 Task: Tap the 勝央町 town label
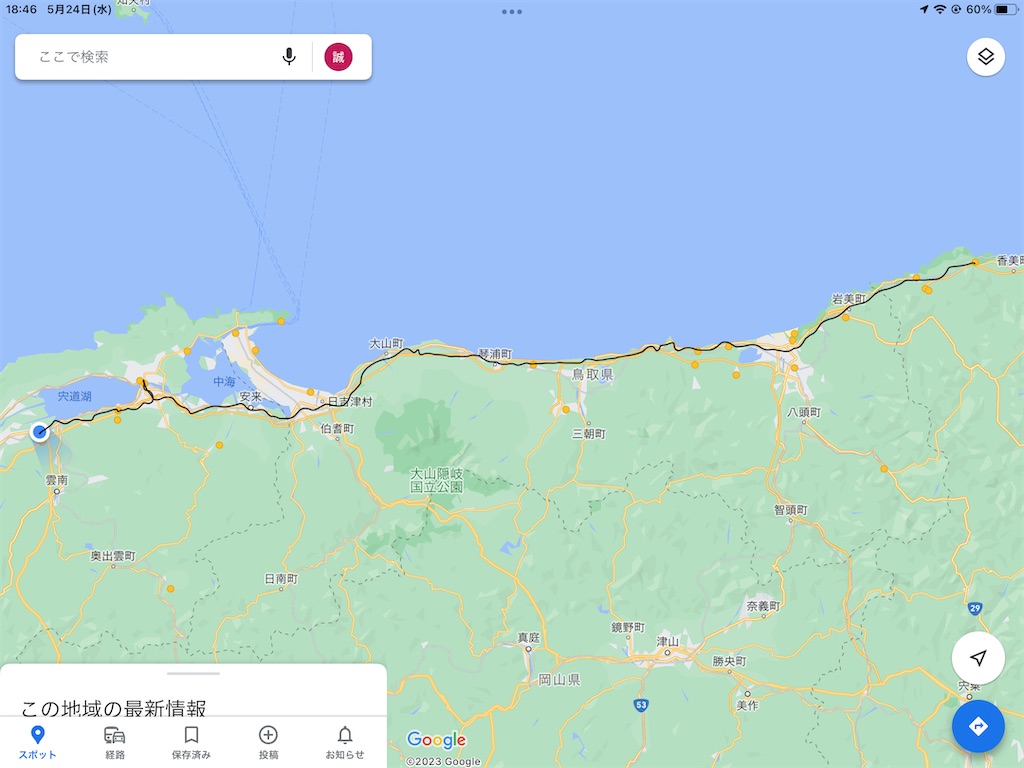729,661
